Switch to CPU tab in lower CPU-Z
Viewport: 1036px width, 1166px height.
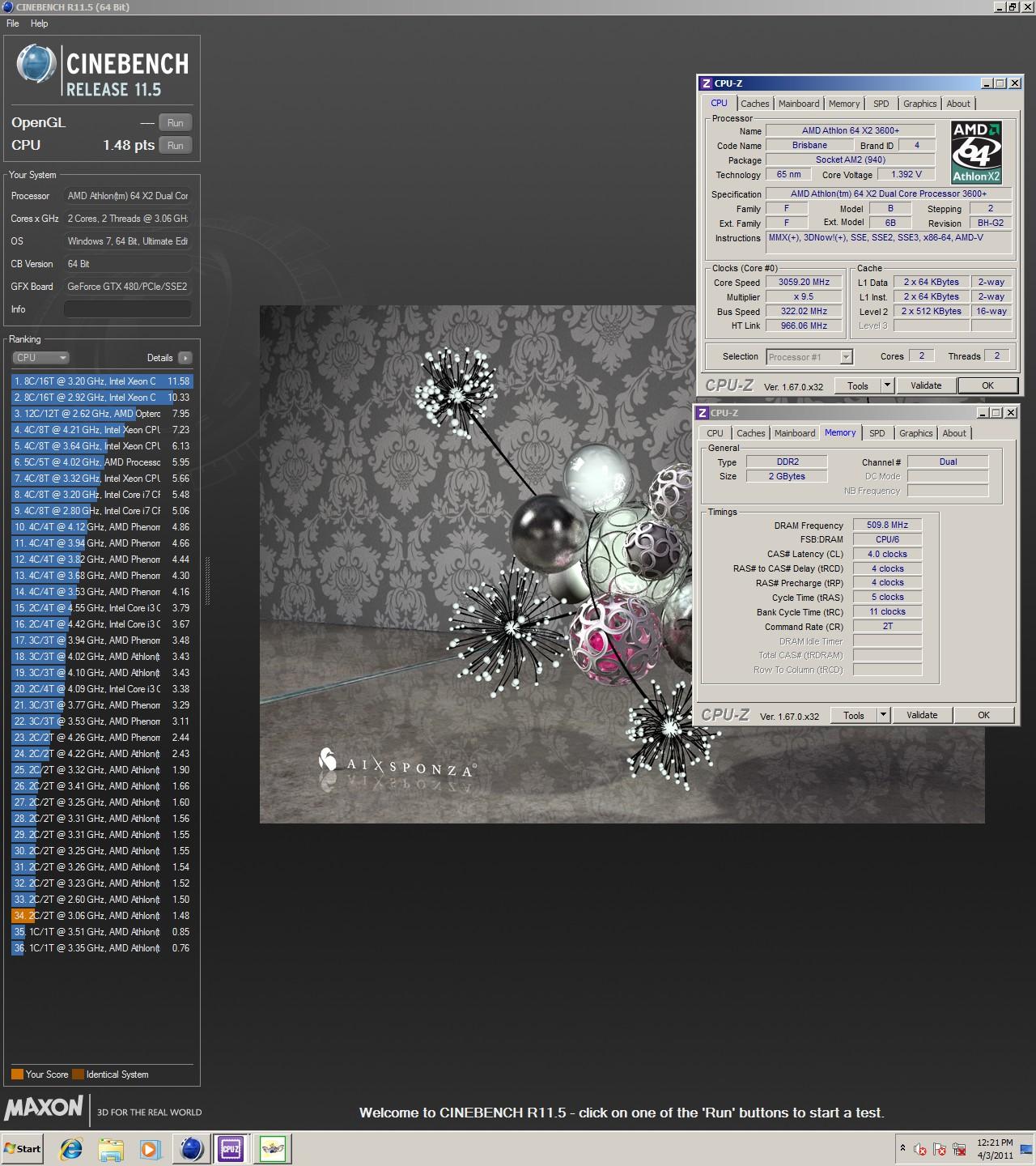(715, 433)
